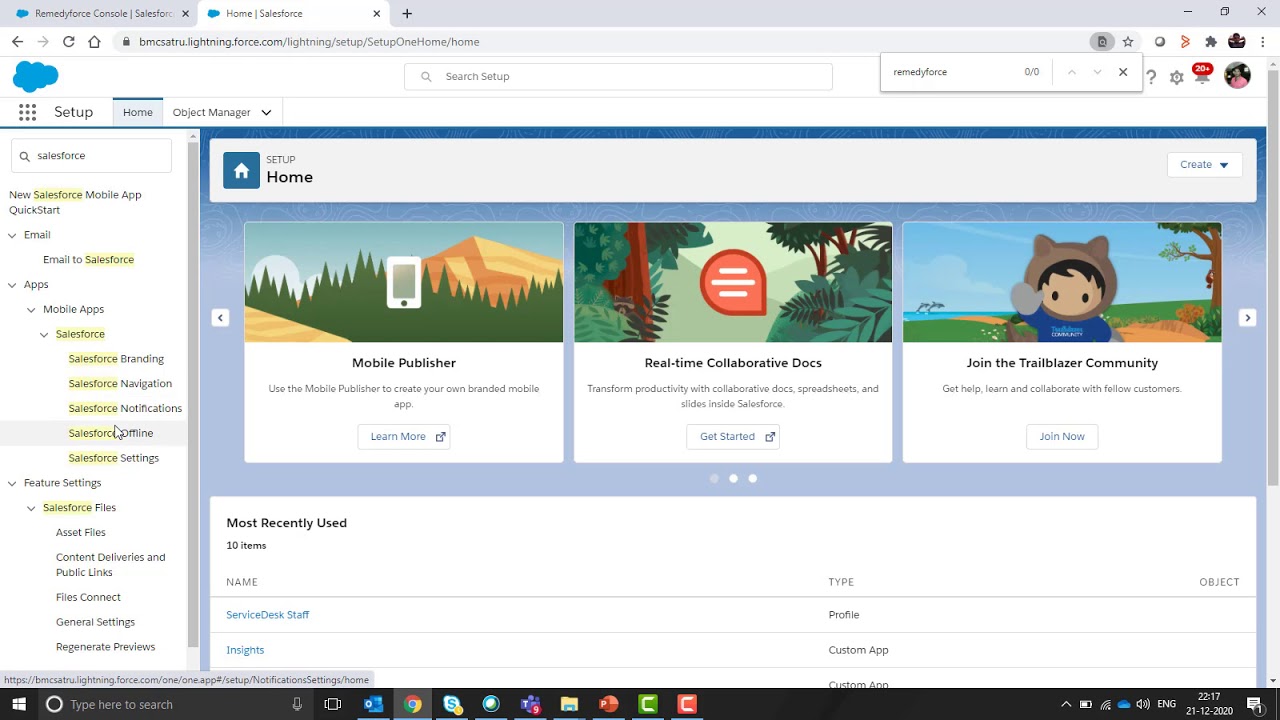Go to next carousel slide
The width and height of the screenshot is (1280, 720).
point(1247,317)
